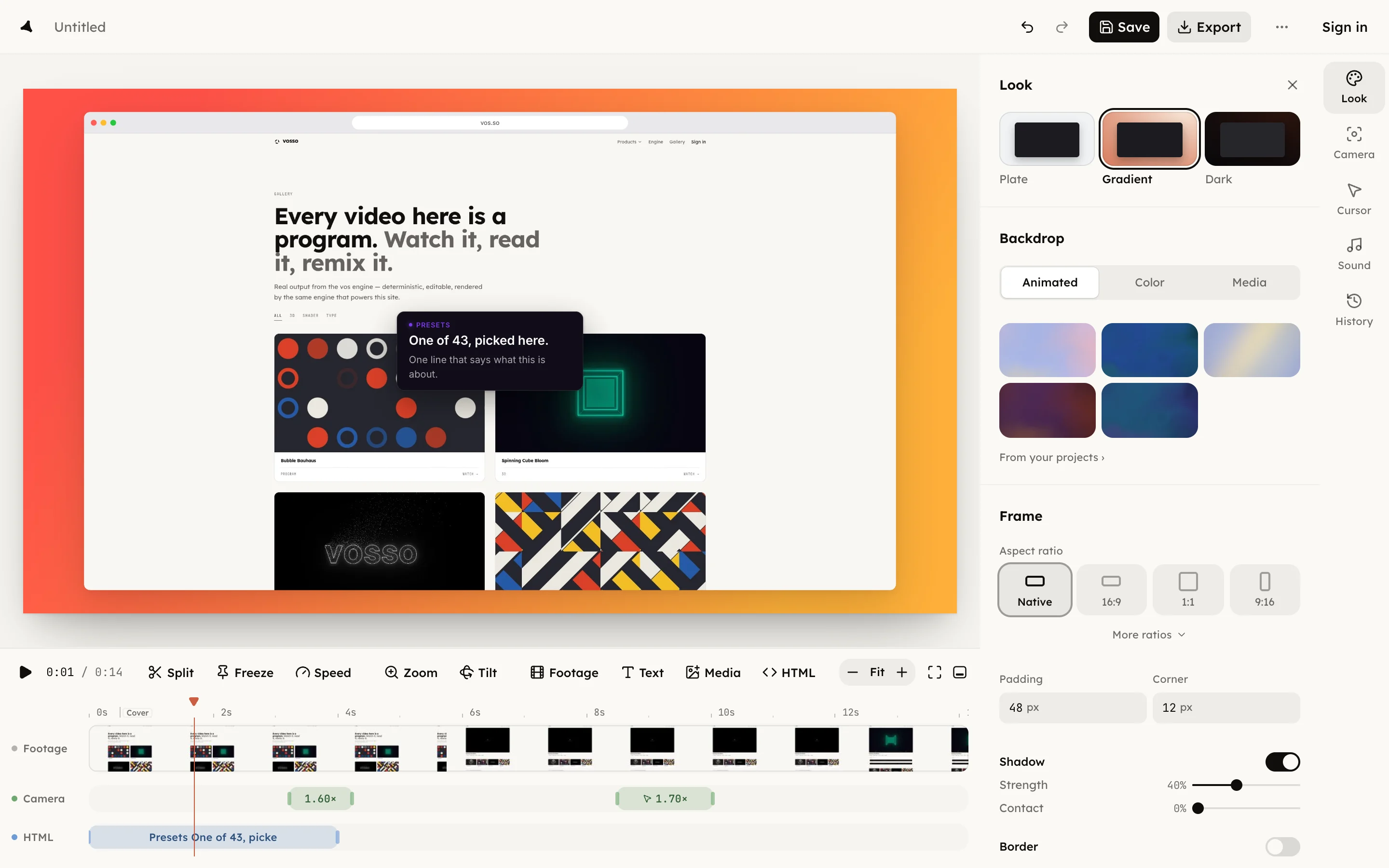The image size is (1389, 868).
Task: Click the redo arrow
Action: [1062, 27]
